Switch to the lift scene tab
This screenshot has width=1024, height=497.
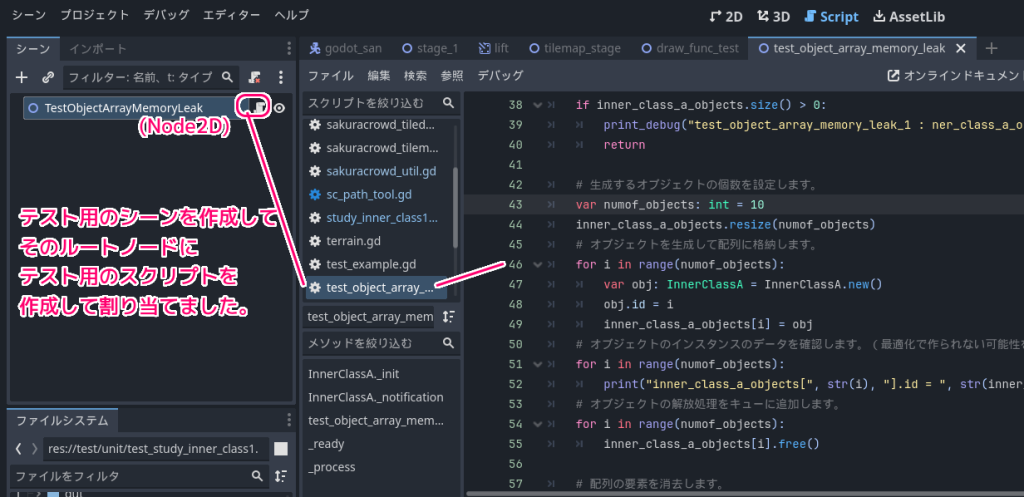click(x=494, y=48)
